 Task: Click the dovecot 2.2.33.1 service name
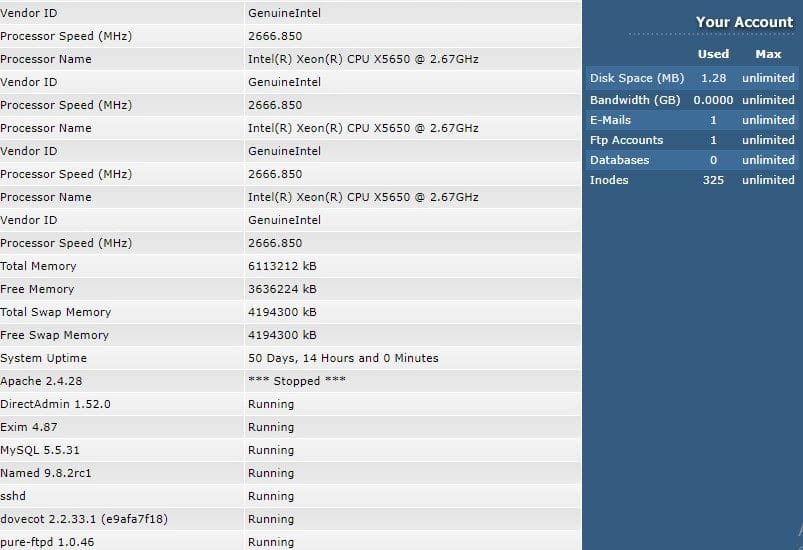(x=84, y=519)
